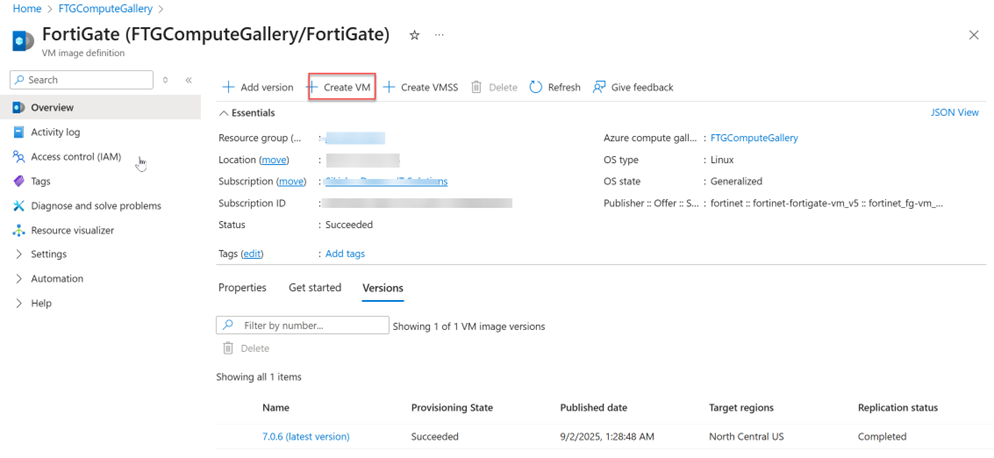Click the Create VMSS button

click(420, 87)
